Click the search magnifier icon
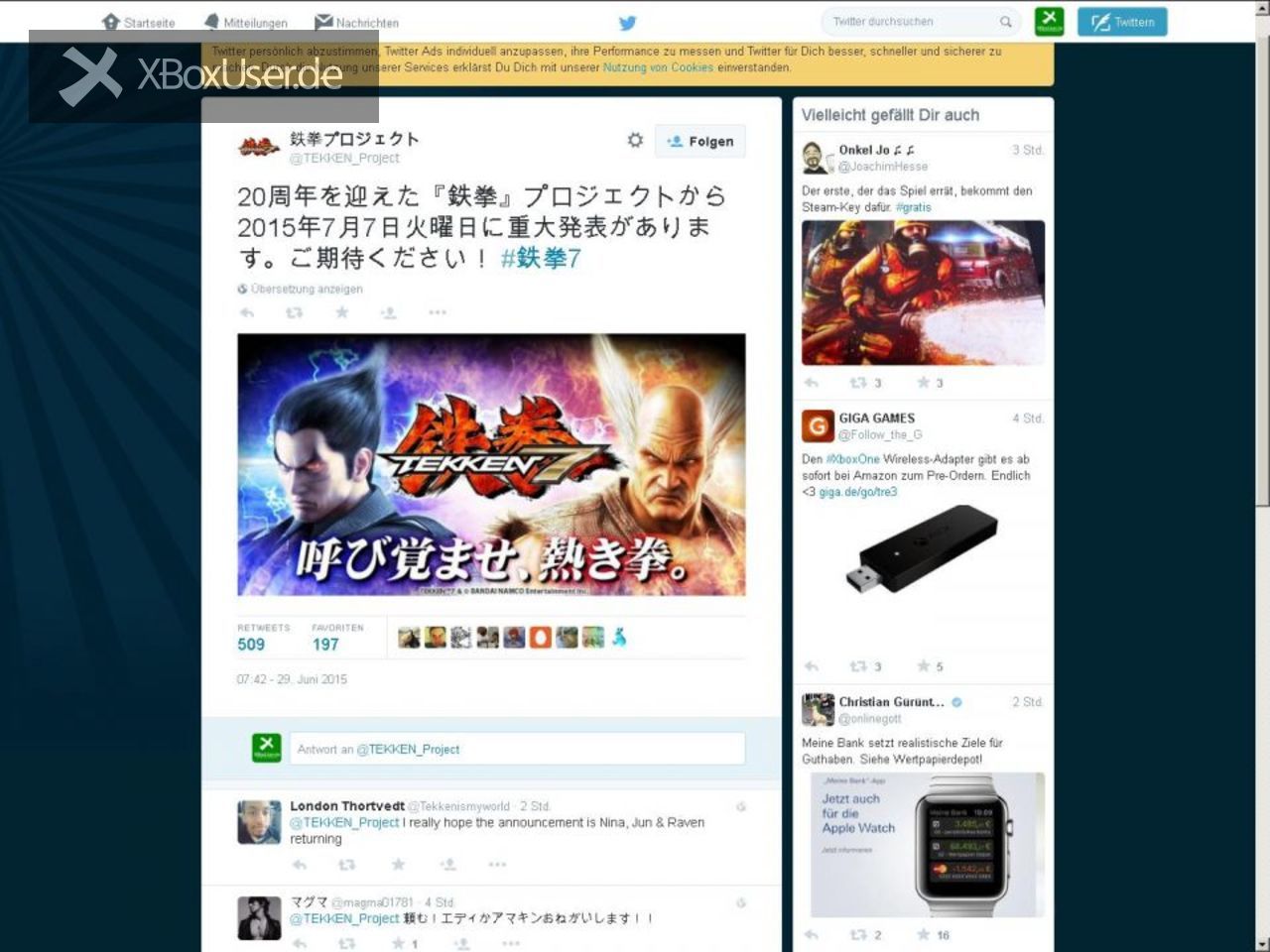 1006,22
